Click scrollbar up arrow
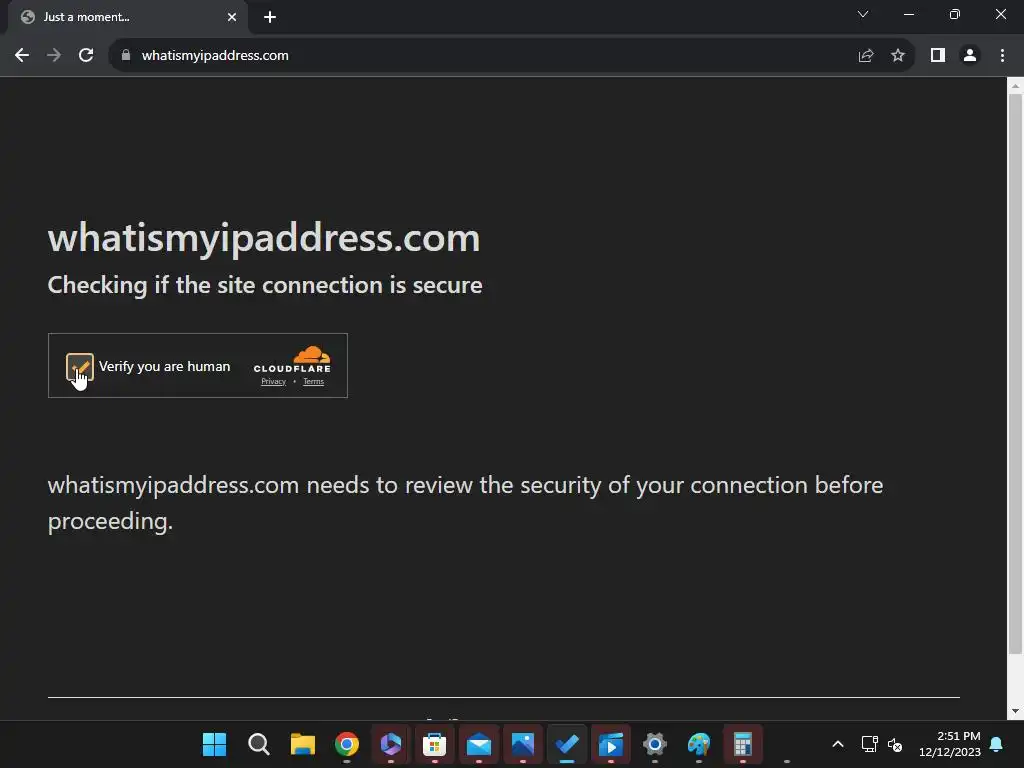1024x768 pixels. click(1015, 86)
